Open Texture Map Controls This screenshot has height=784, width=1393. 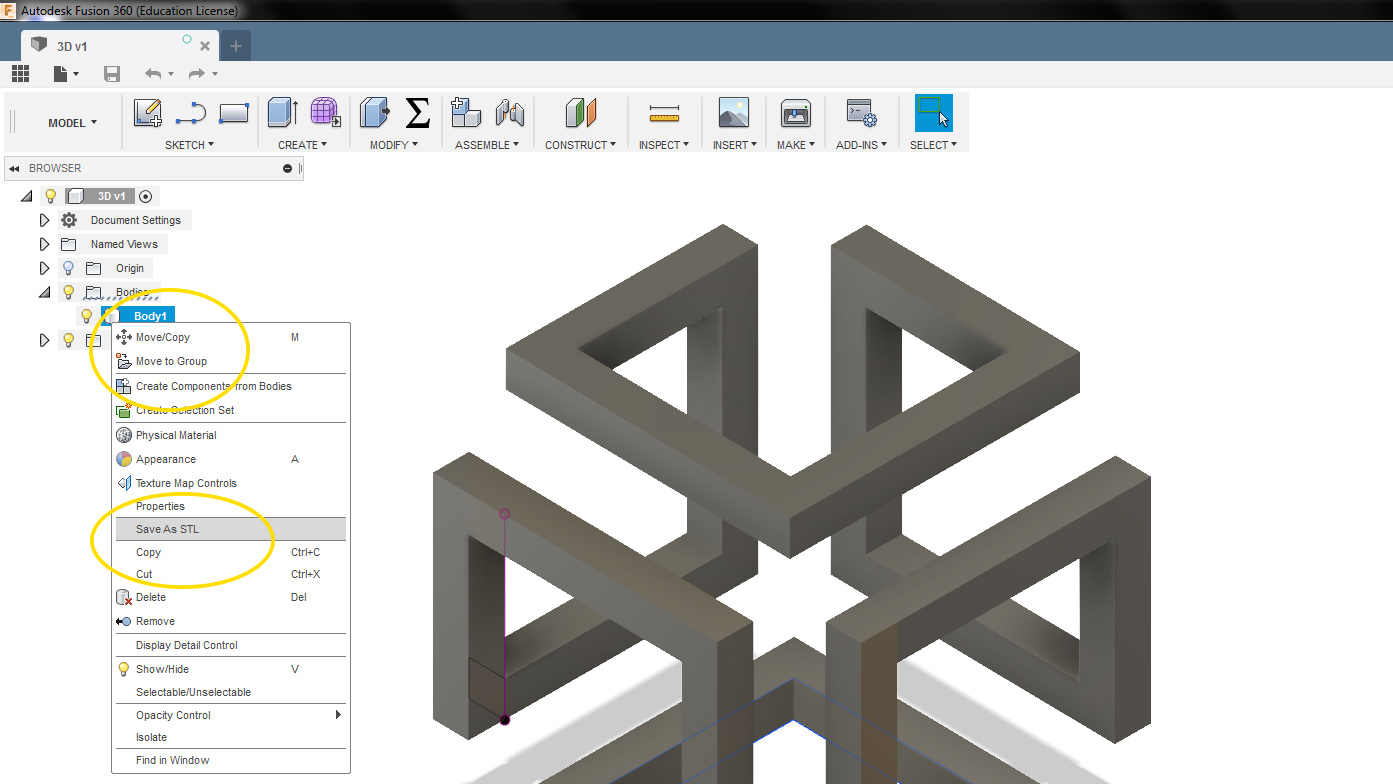click(230, 483)
